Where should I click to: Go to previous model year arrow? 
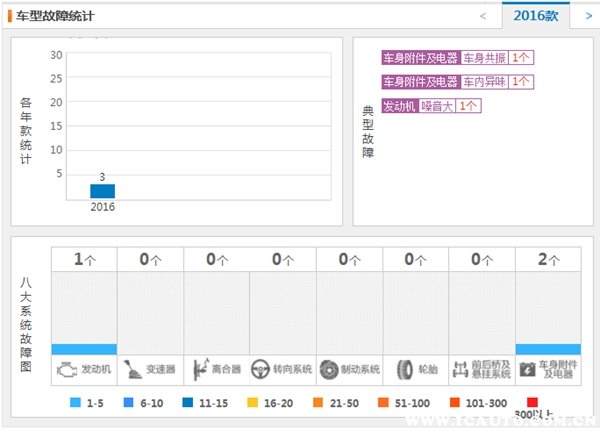click(483, 16)
